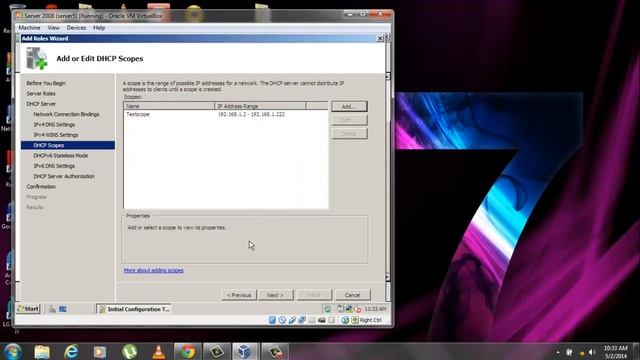Click the VirtualBox optical disk status icon

tap(282, 320)
